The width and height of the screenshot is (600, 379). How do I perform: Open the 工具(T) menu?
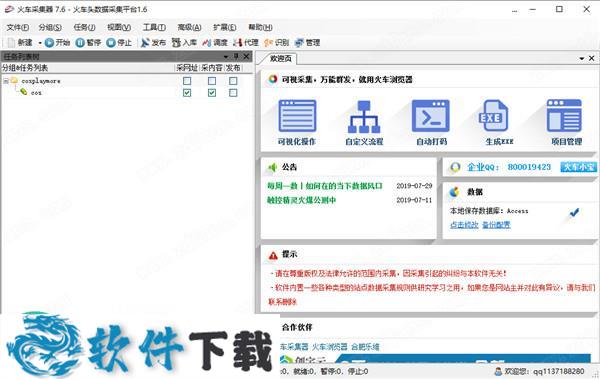coord(154,27)
